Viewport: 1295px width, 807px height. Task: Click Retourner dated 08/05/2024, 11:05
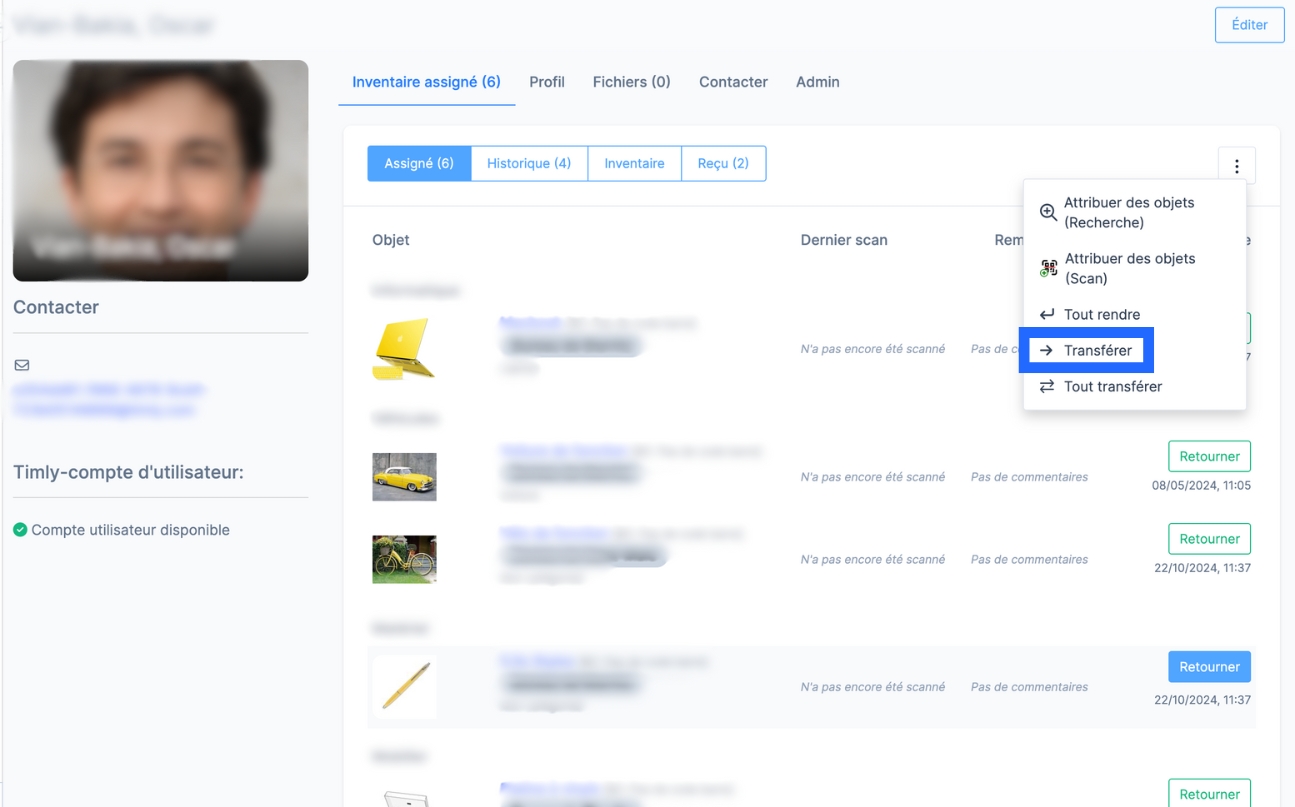pos(1209,456)
